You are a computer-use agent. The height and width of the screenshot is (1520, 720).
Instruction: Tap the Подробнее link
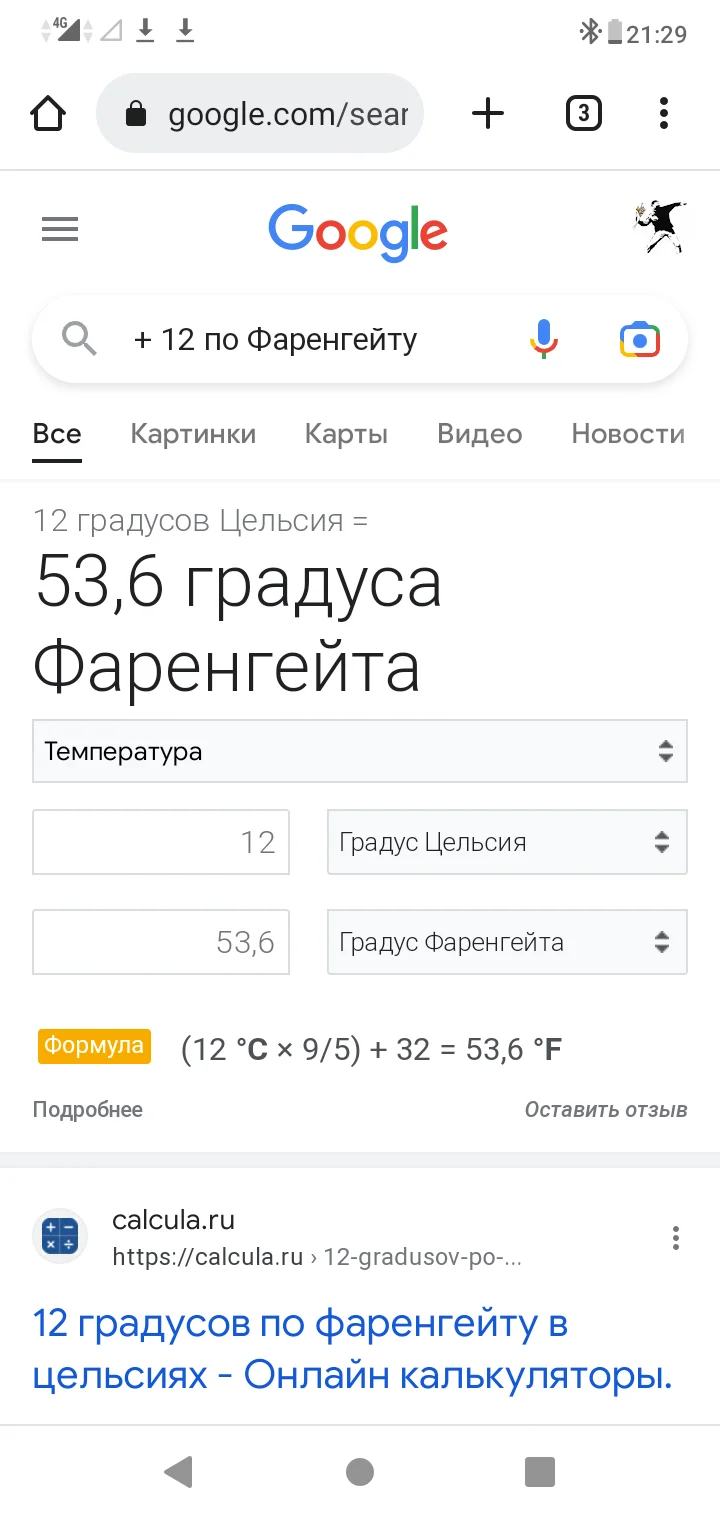point(87,1109)
